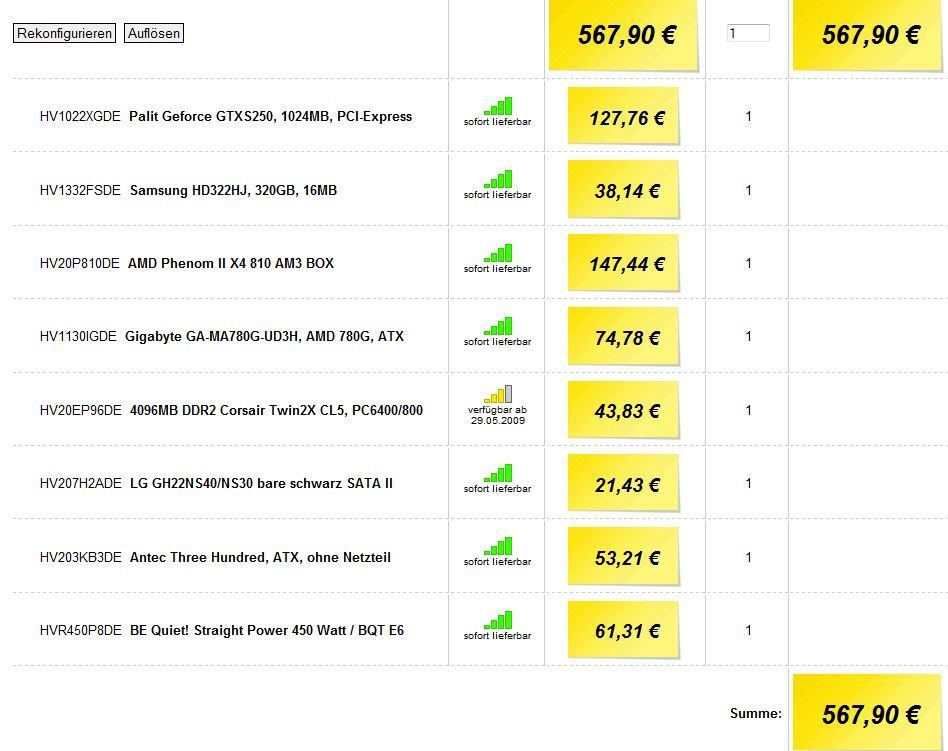Open the AMD Phenom II X4 810 product link
948x751 pixels.
[230, 263]
